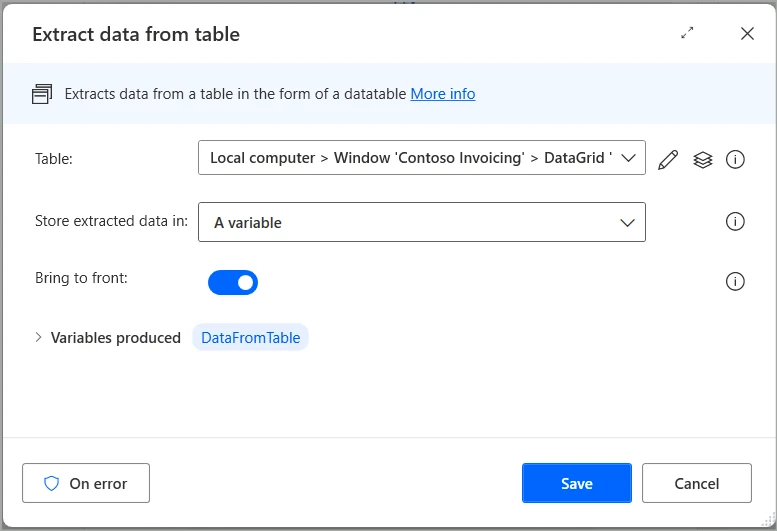777x531 pixels.
Task: Close the Extract data from table dialog
Action: pos(747,33)
